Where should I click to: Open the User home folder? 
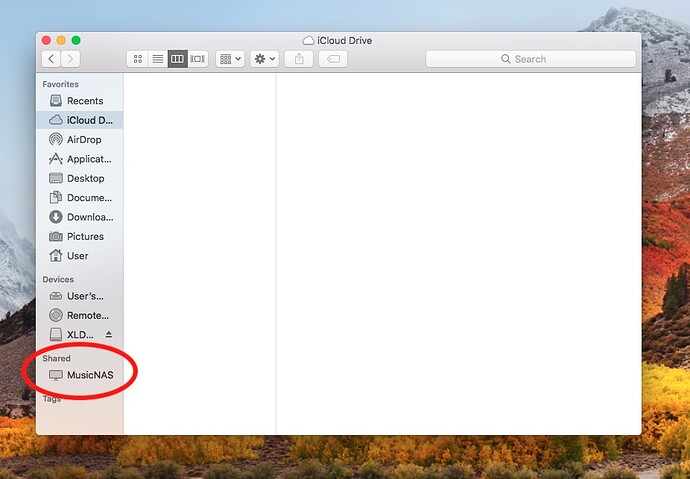(x=80, y=256)
